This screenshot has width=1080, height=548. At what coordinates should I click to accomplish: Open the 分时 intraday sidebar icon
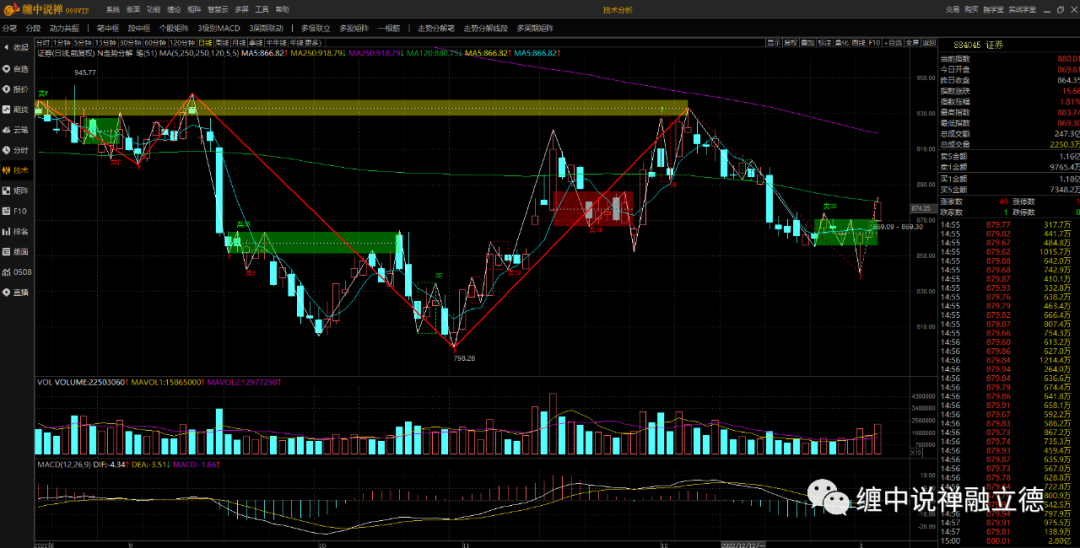(x=17, y=150)
